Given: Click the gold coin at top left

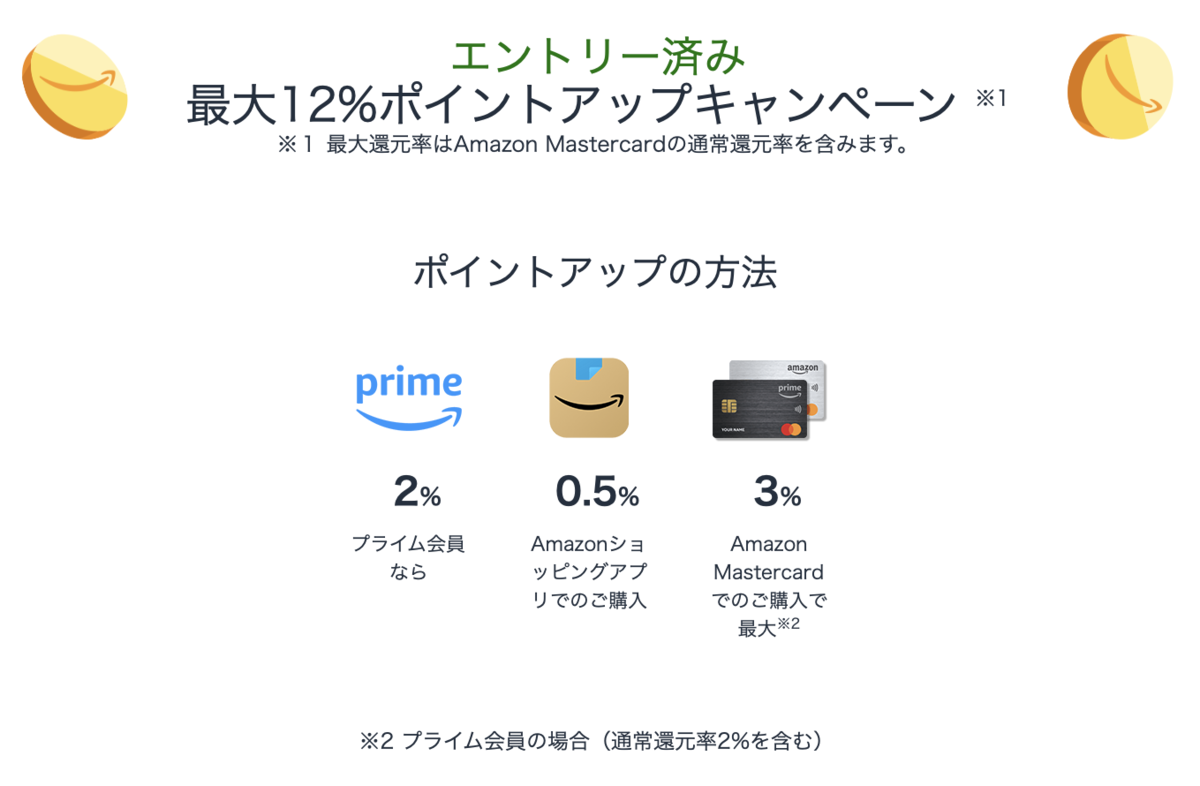Looking at the screenshot, I should click(75, 85).
